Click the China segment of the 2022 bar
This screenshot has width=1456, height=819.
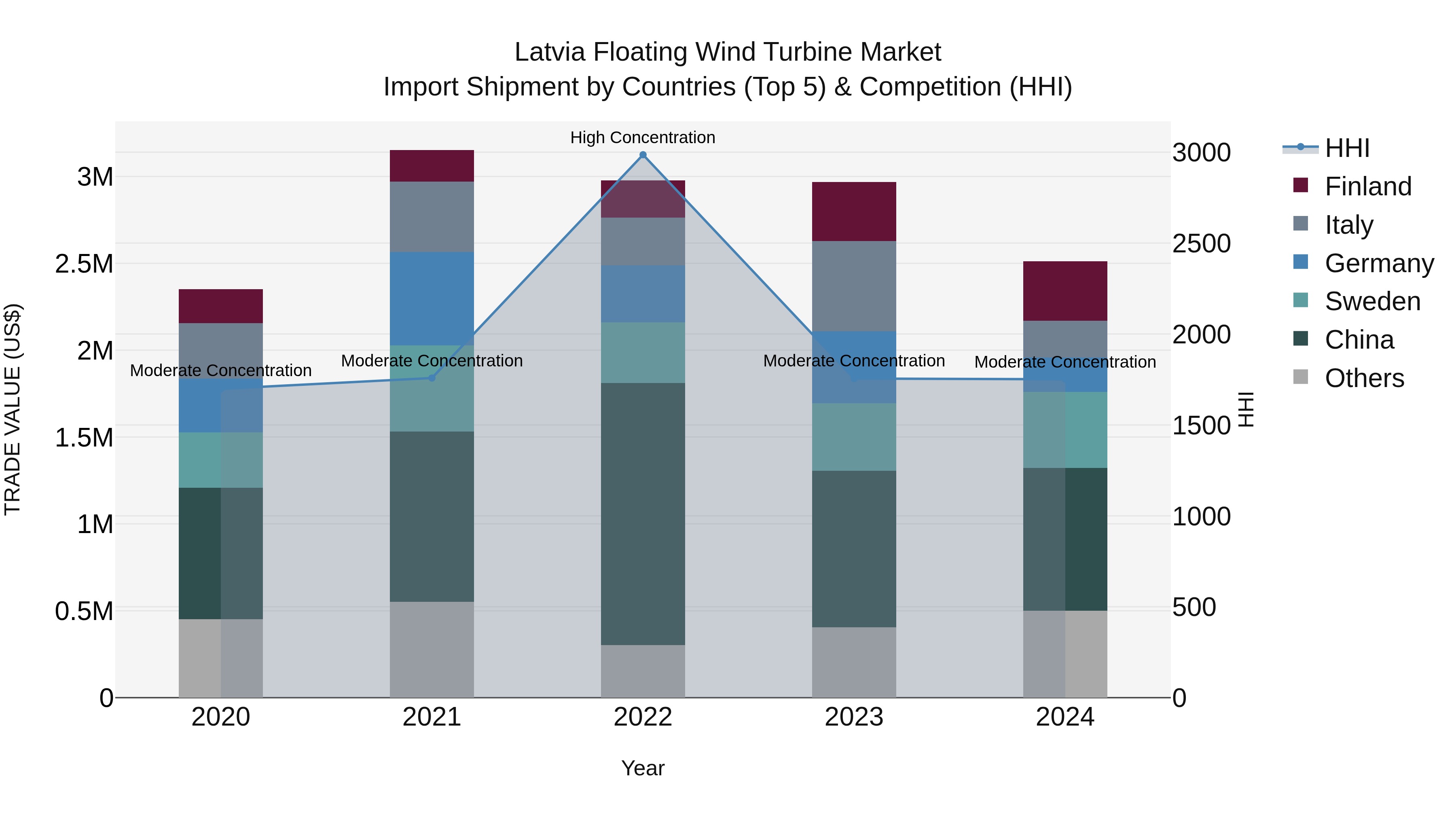coord(643,514)
